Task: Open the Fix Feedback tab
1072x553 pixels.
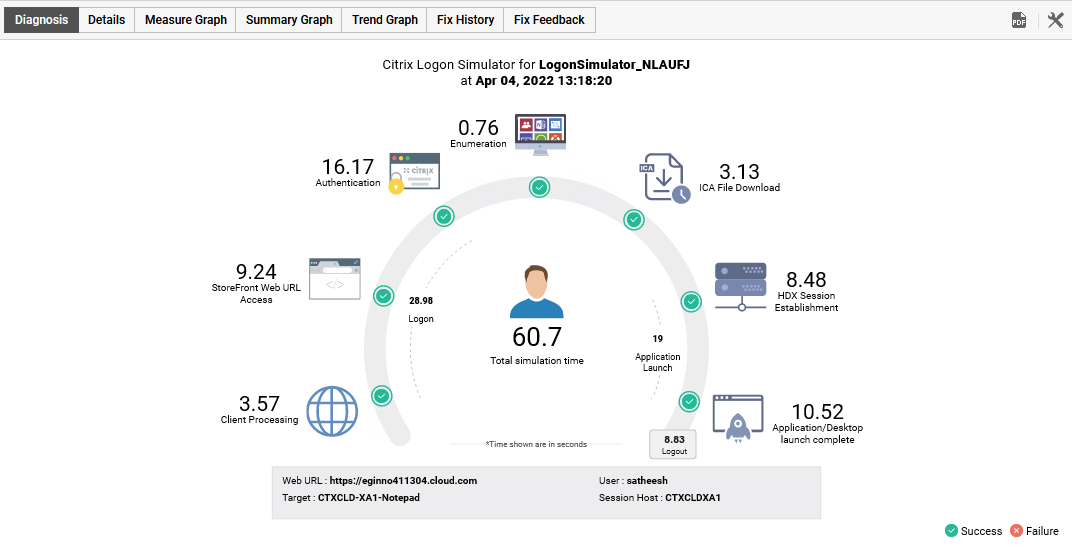Action: [x=549, y=20]
